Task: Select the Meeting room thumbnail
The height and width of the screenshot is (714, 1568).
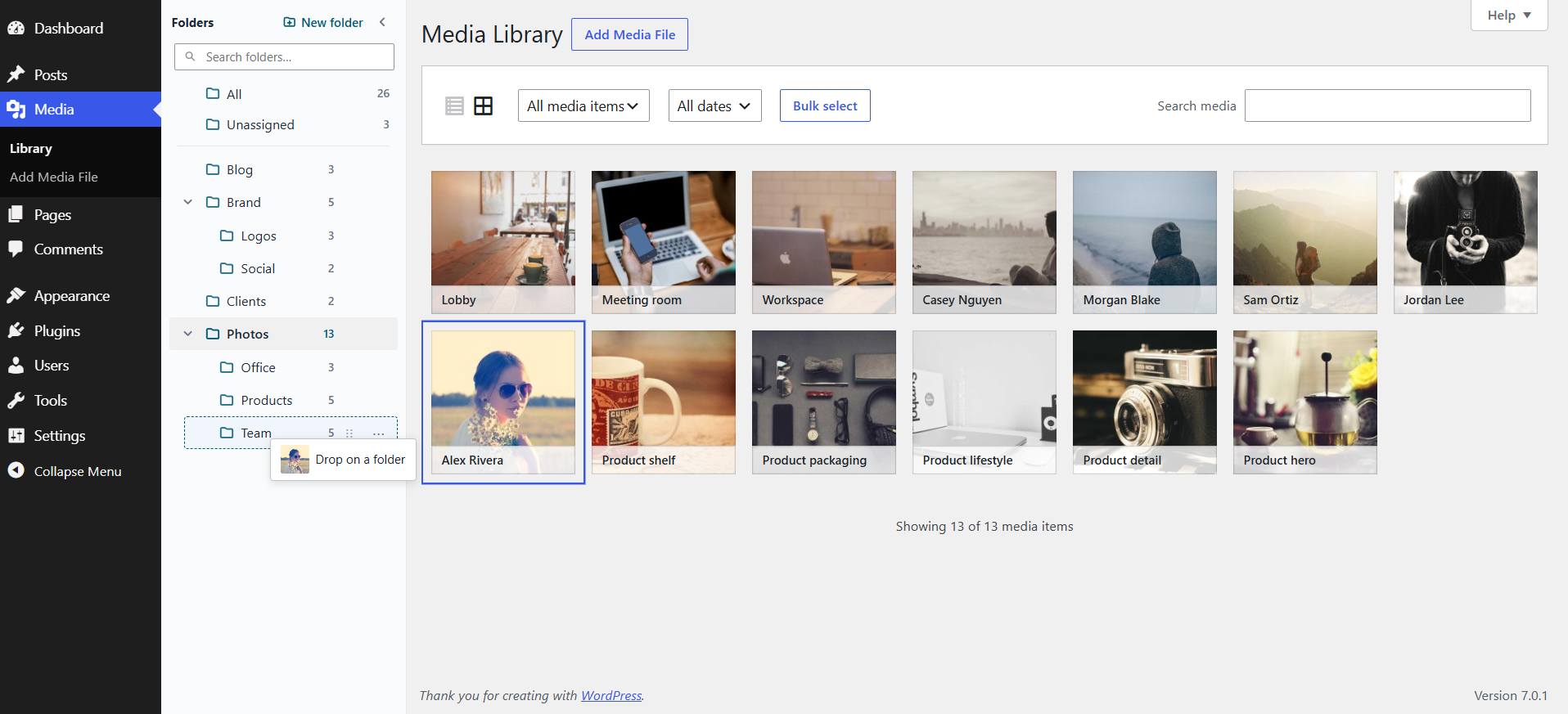Action: click(x=664, y=242)
